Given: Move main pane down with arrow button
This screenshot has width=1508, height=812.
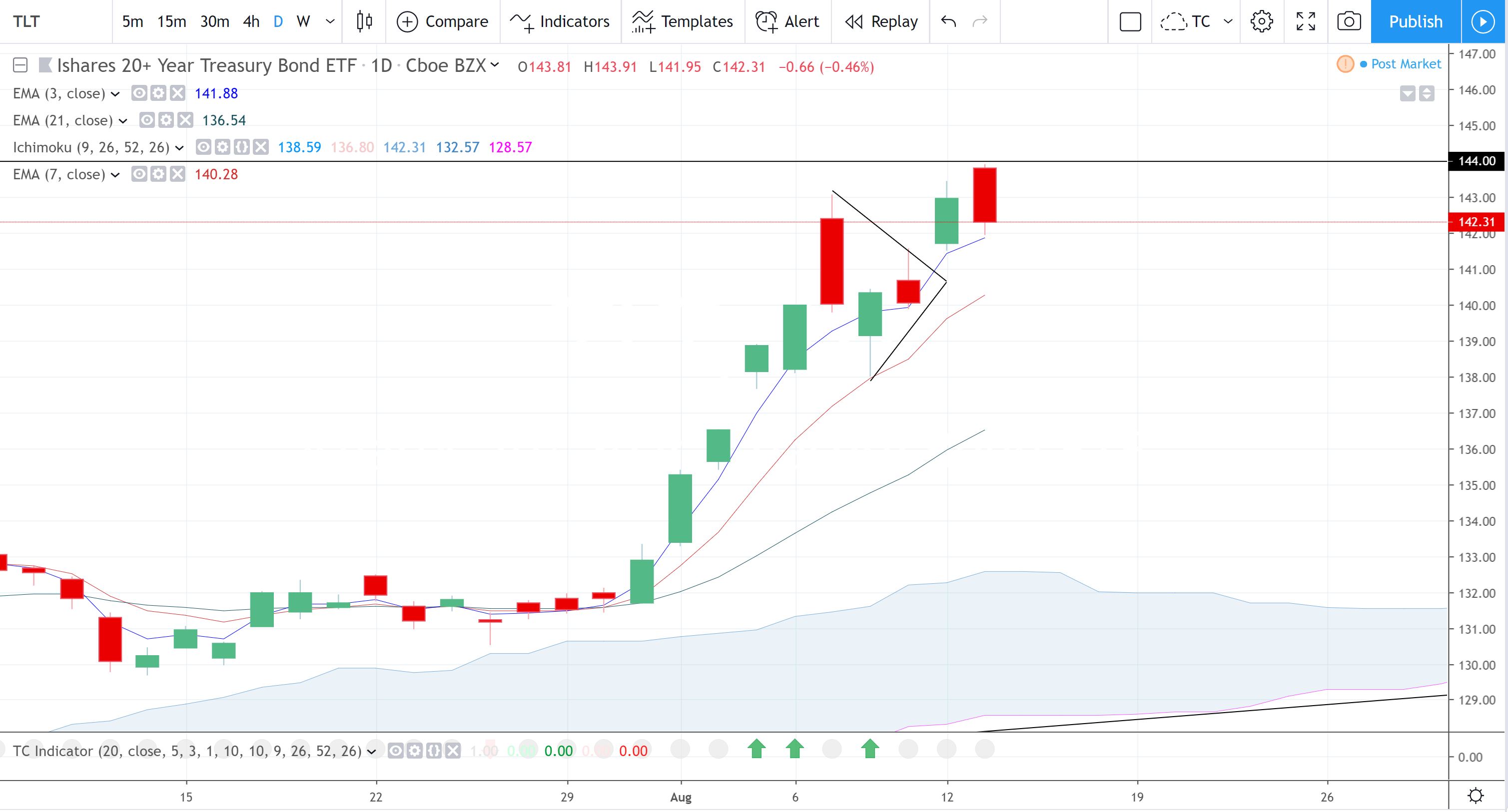Looking at the screenshot, I should [x=1408, y=93].
